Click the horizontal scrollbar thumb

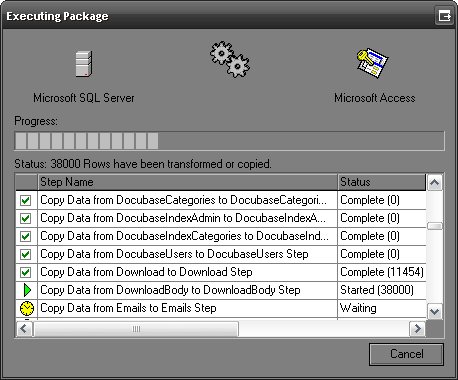pos(136,329)
